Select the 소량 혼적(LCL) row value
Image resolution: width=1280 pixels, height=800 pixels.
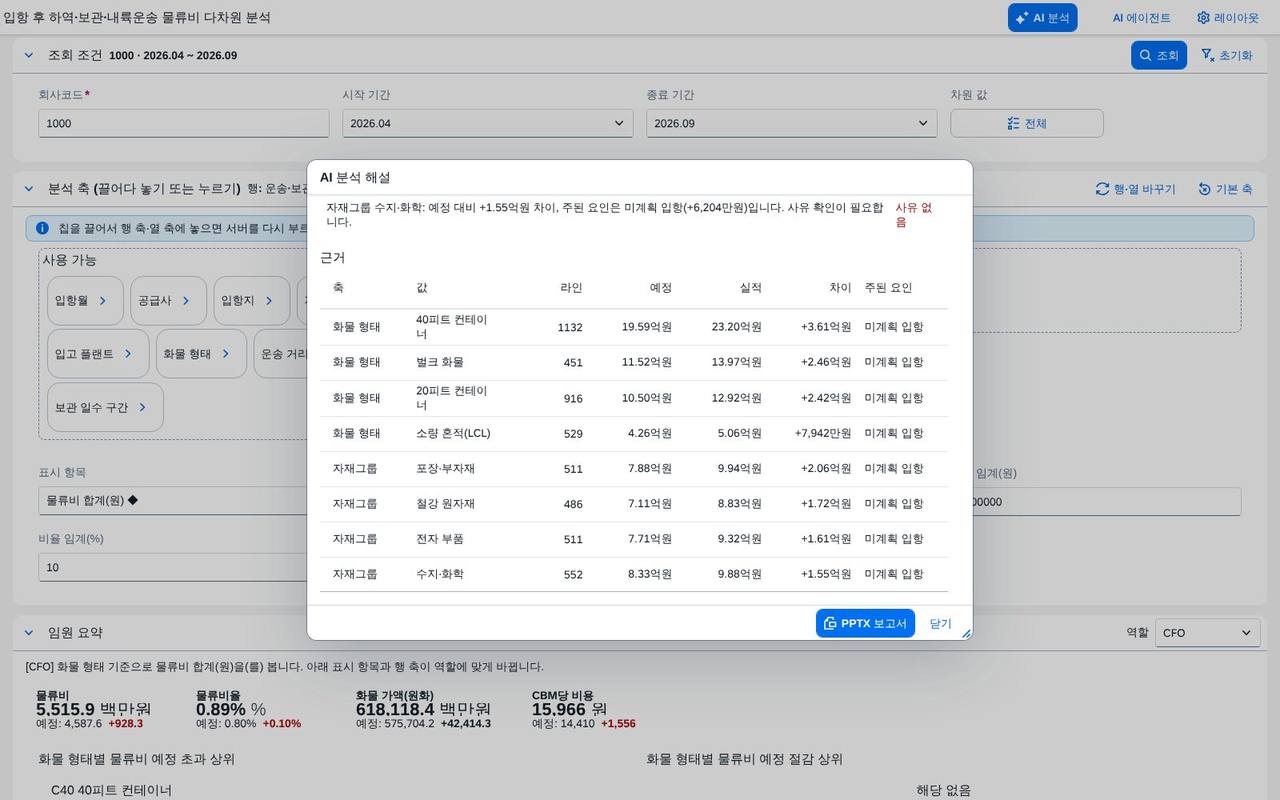(453, 433)
